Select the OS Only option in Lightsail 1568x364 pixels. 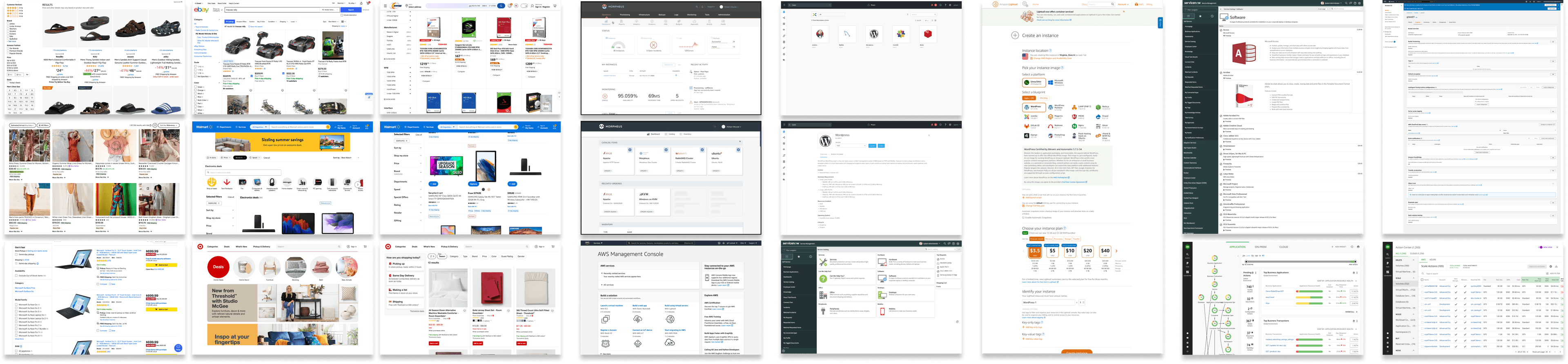pyautogui.click(x=1043, y=98)
